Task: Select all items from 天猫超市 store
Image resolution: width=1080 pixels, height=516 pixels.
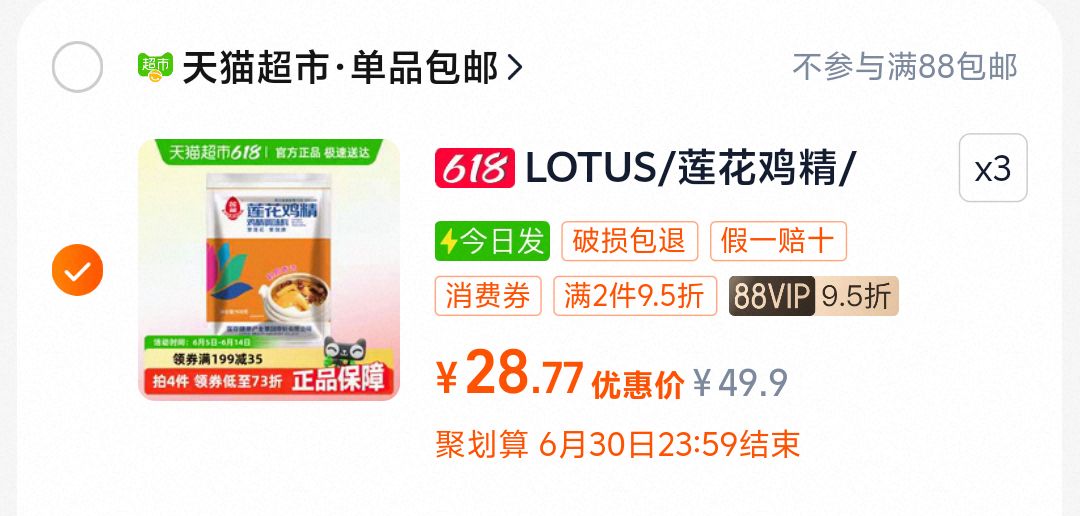Action: [77, 67]
